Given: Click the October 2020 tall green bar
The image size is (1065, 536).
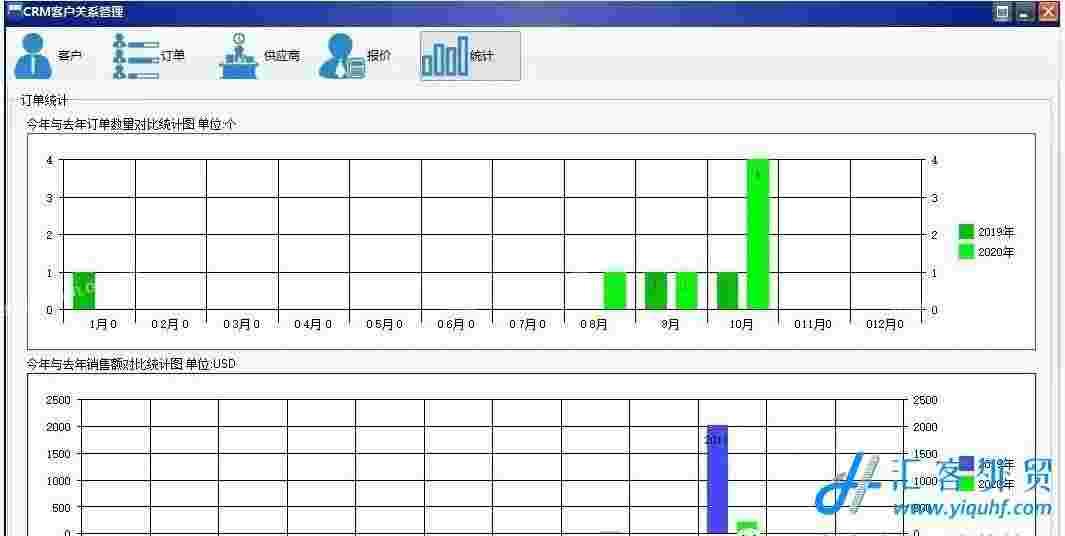Looking at the screenshot, I should click(x=757, y=234).
